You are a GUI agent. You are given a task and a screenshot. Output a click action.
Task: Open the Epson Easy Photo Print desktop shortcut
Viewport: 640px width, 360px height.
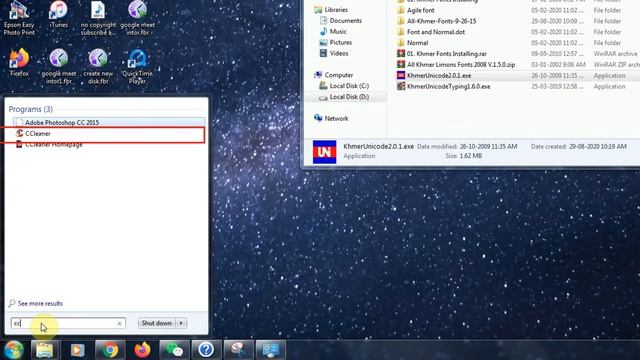pyautogui.click(x=19, y=18)
